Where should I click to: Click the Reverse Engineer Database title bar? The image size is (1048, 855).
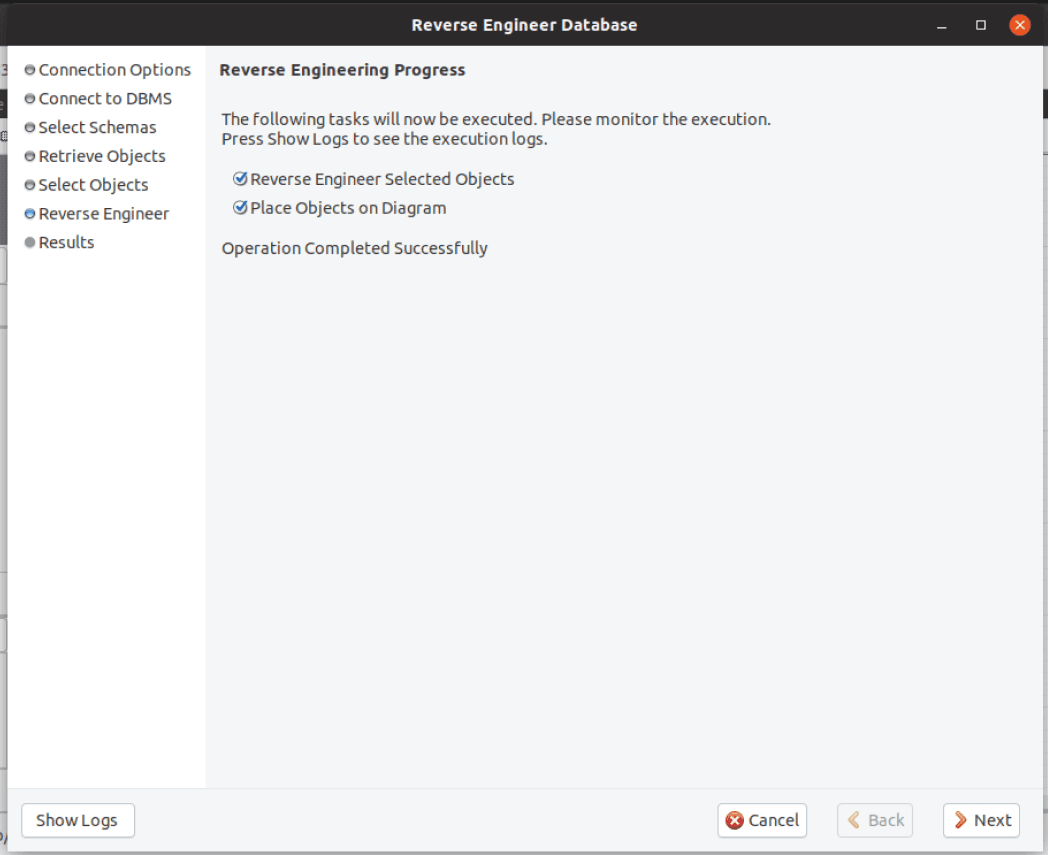point(525,25)
